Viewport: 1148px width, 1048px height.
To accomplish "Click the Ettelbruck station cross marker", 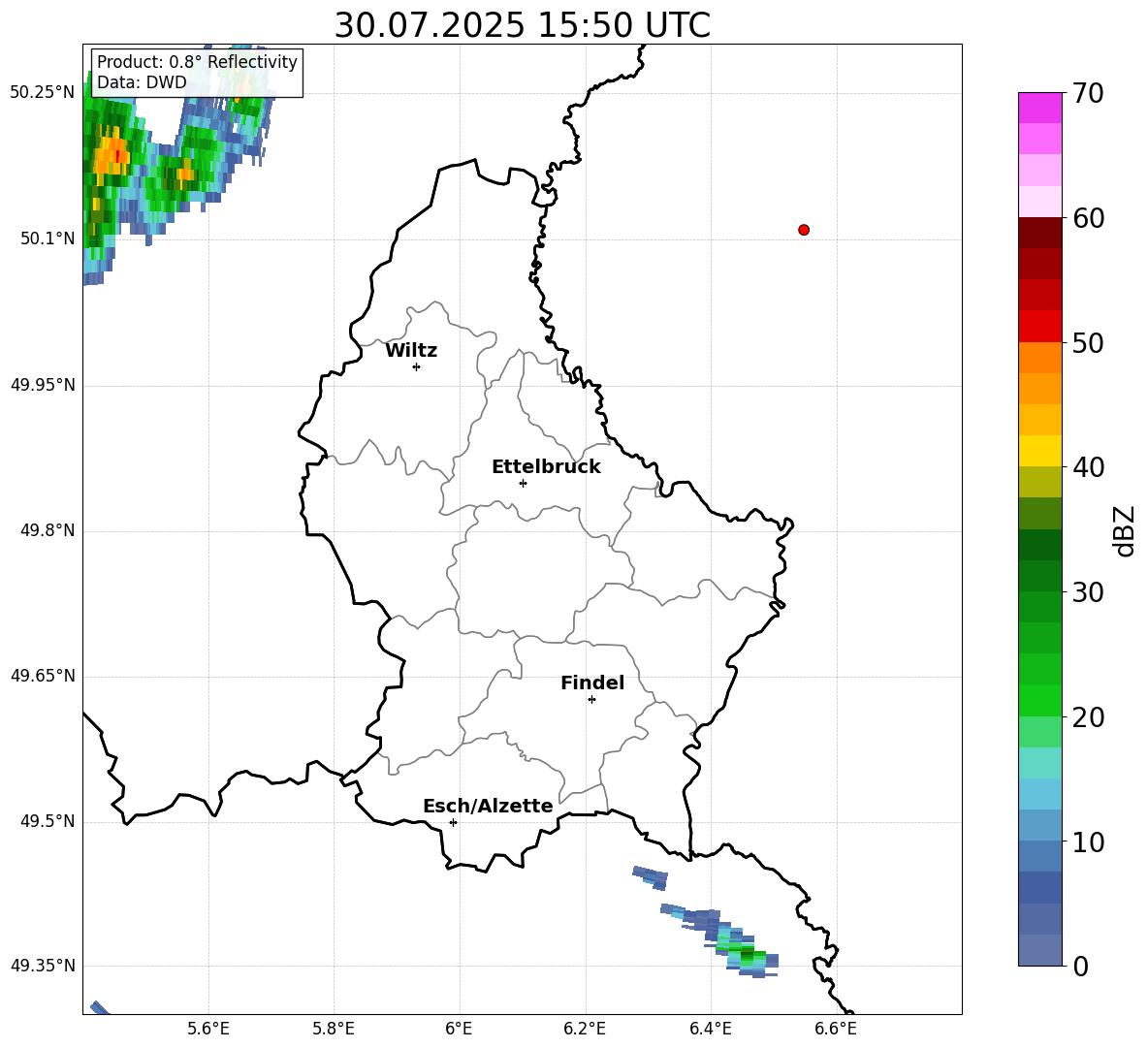I will tap(523, 483).
